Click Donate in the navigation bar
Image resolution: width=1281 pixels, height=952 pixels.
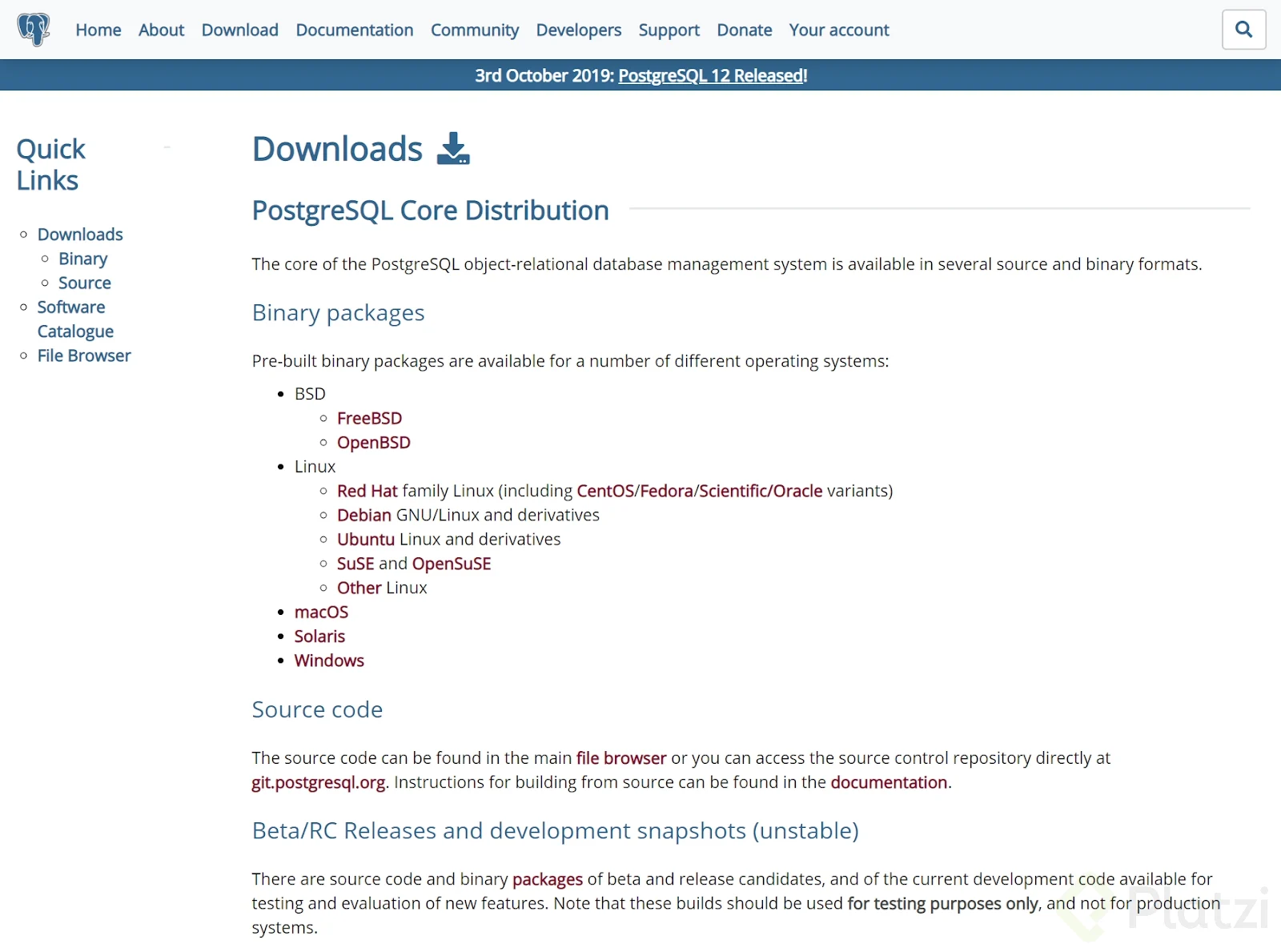point(745,30)
